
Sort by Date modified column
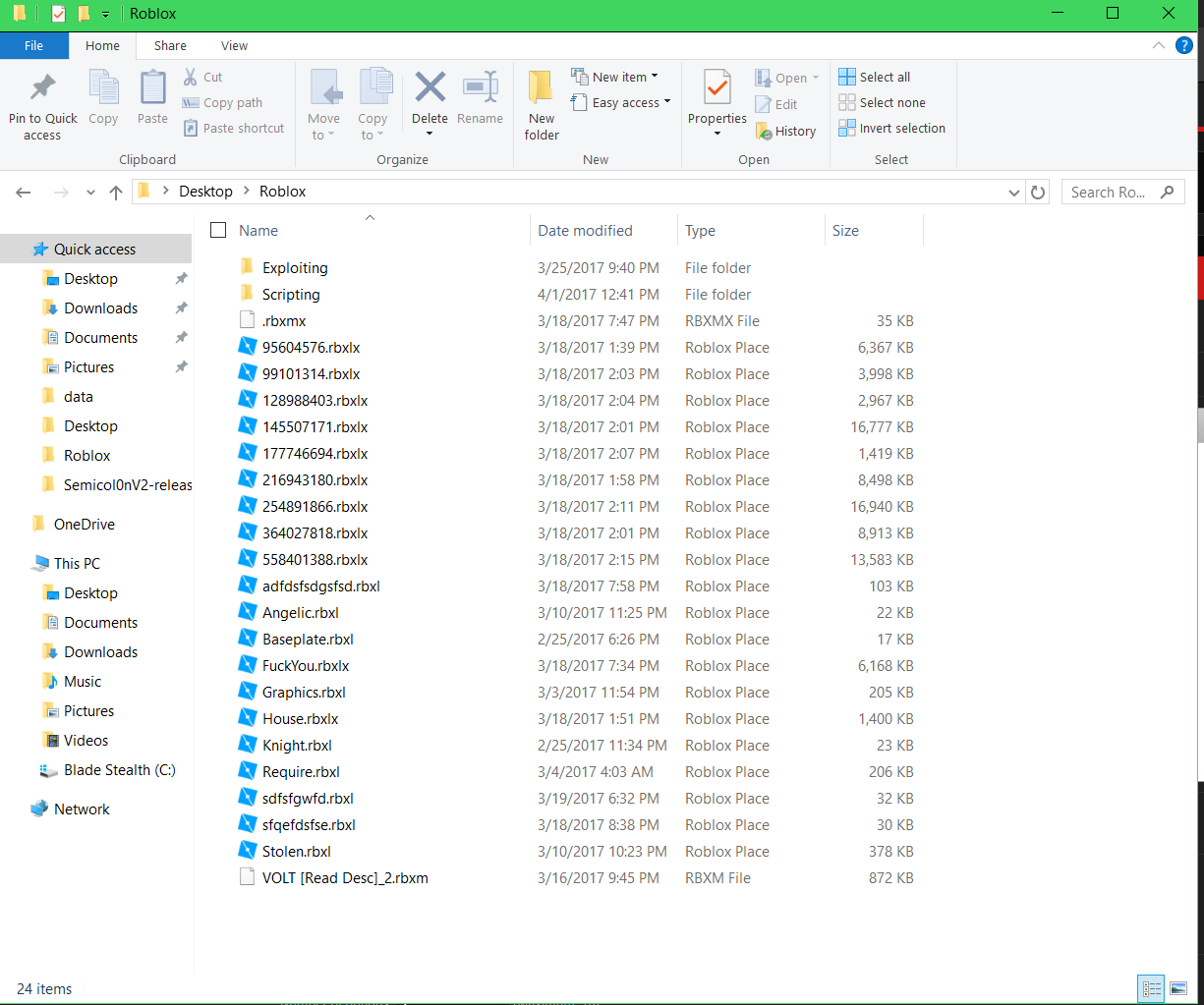(x=585, y=231)
